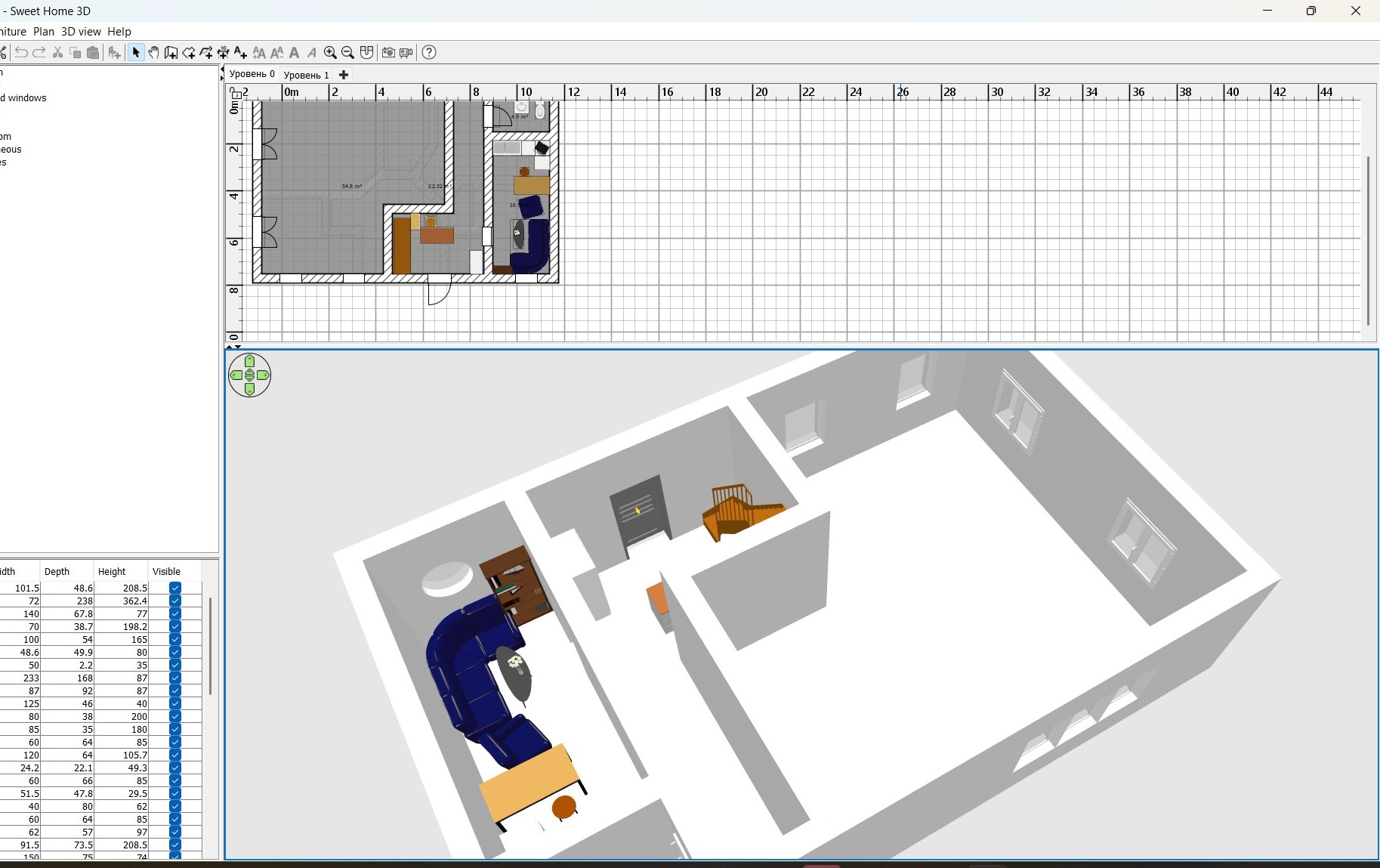
Task: Open the 3D view menu
Action: [x=81, y=32]
